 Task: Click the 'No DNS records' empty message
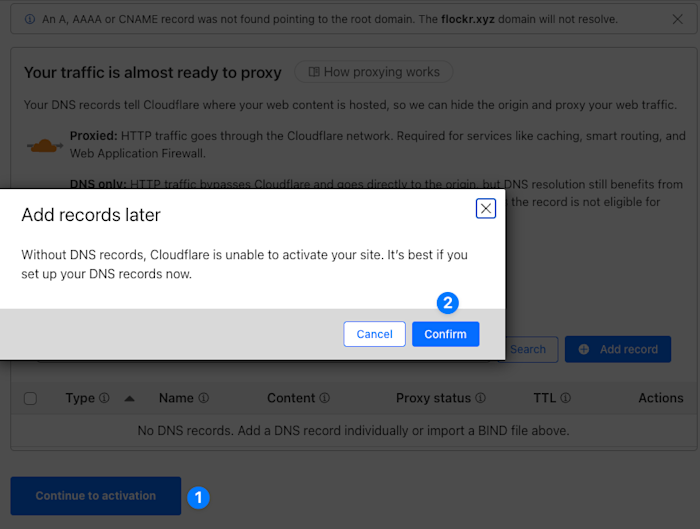(354, 431)
